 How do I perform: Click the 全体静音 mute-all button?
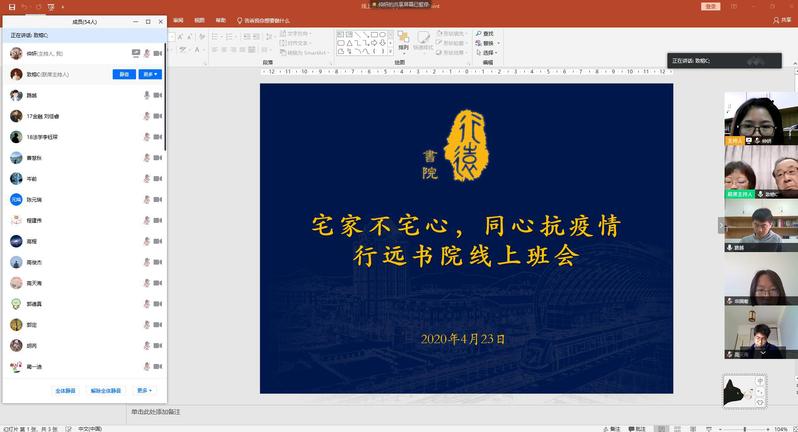[66, 391]
